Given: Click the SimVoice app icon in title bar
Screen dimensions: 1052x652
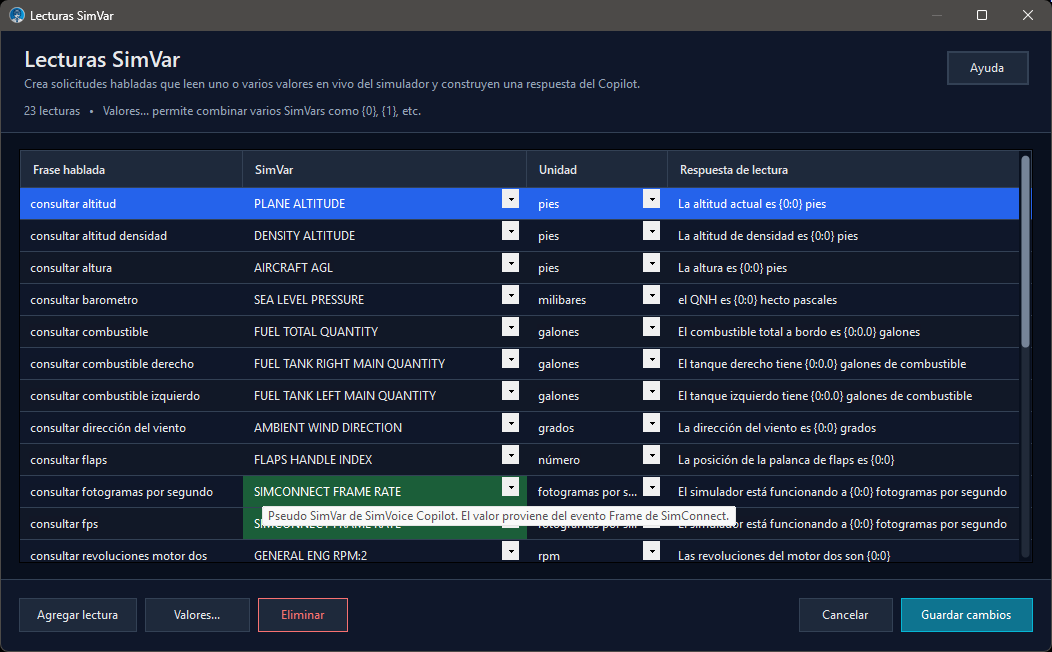Looking at the screenshot, I should (x=17, y=15).
